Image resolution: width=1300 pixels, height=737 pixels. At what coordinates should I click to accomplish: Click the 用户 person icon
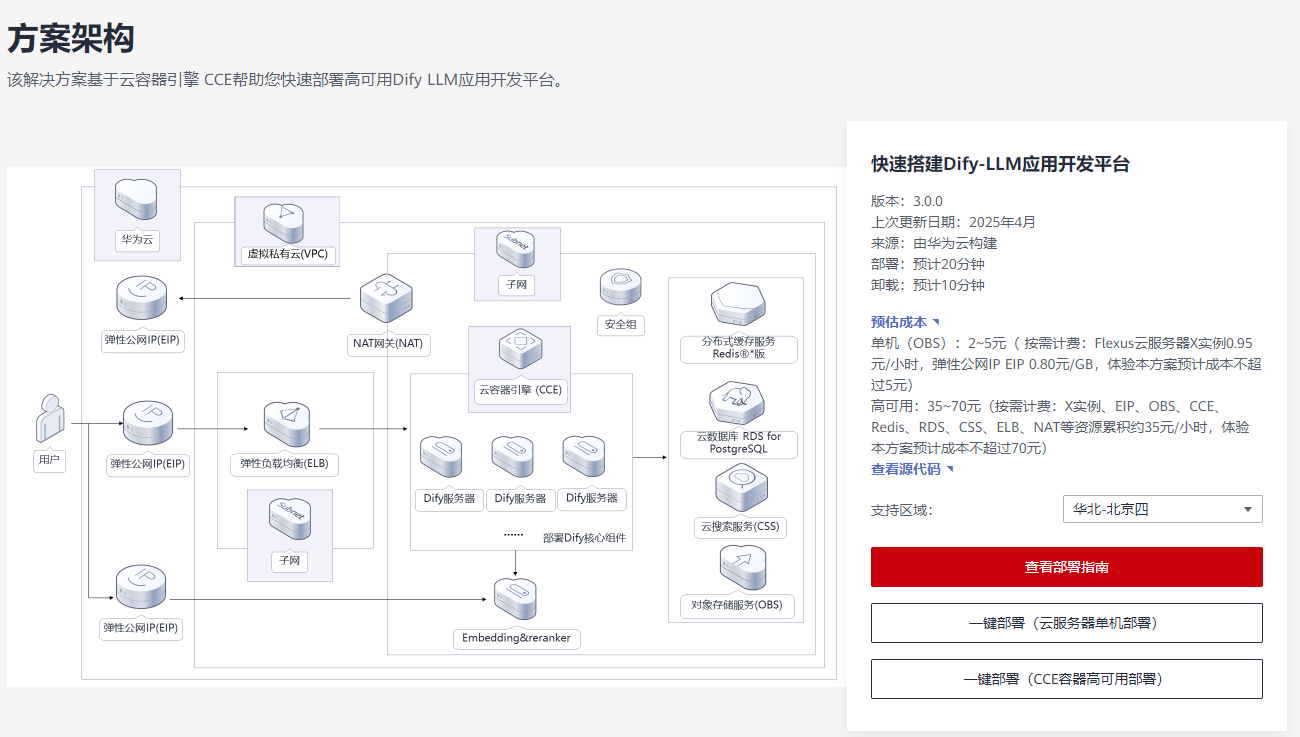[49, 418]
